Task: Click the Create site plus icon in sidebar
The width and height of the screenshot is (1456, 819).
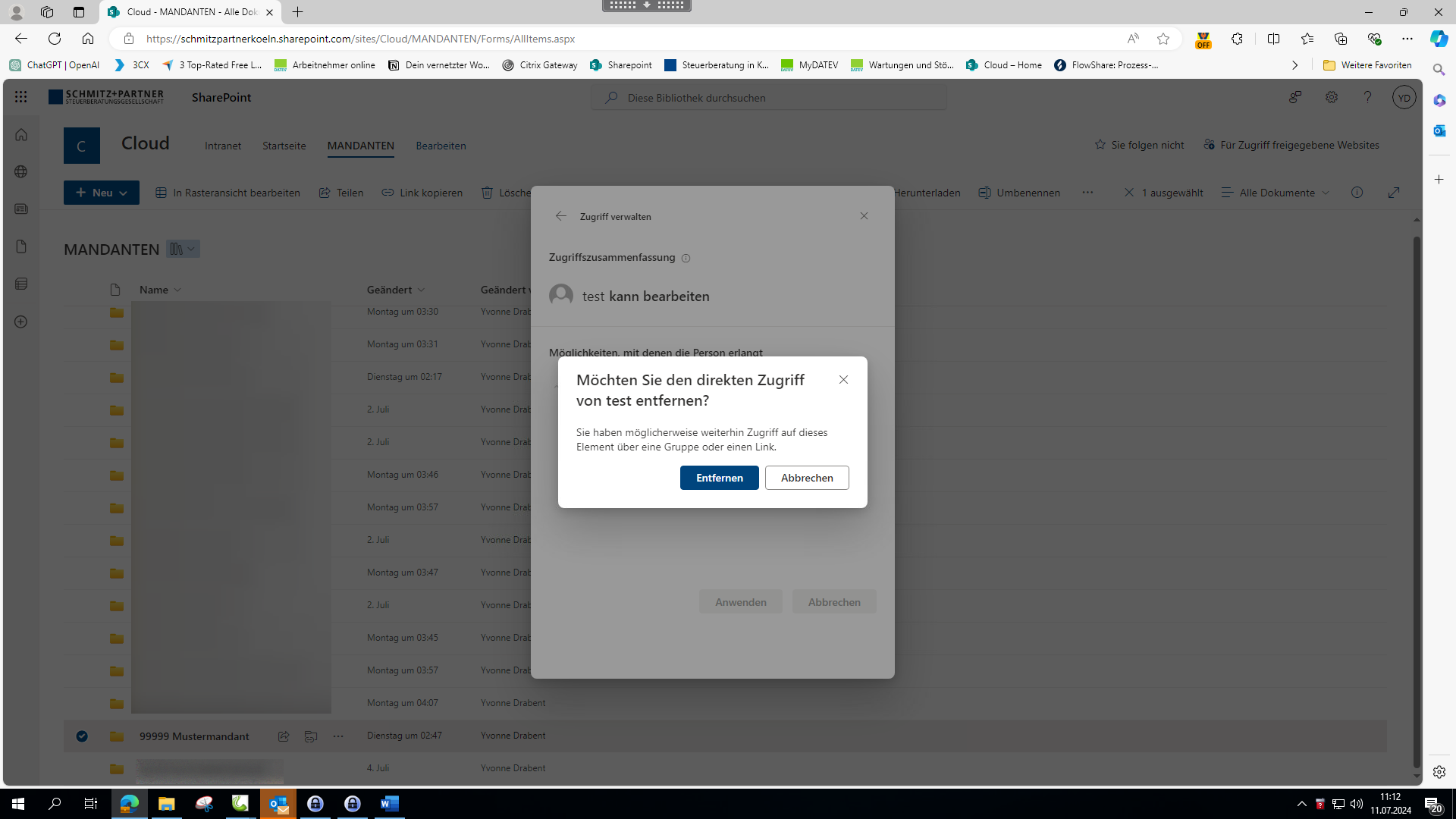Action: (21, 322)
